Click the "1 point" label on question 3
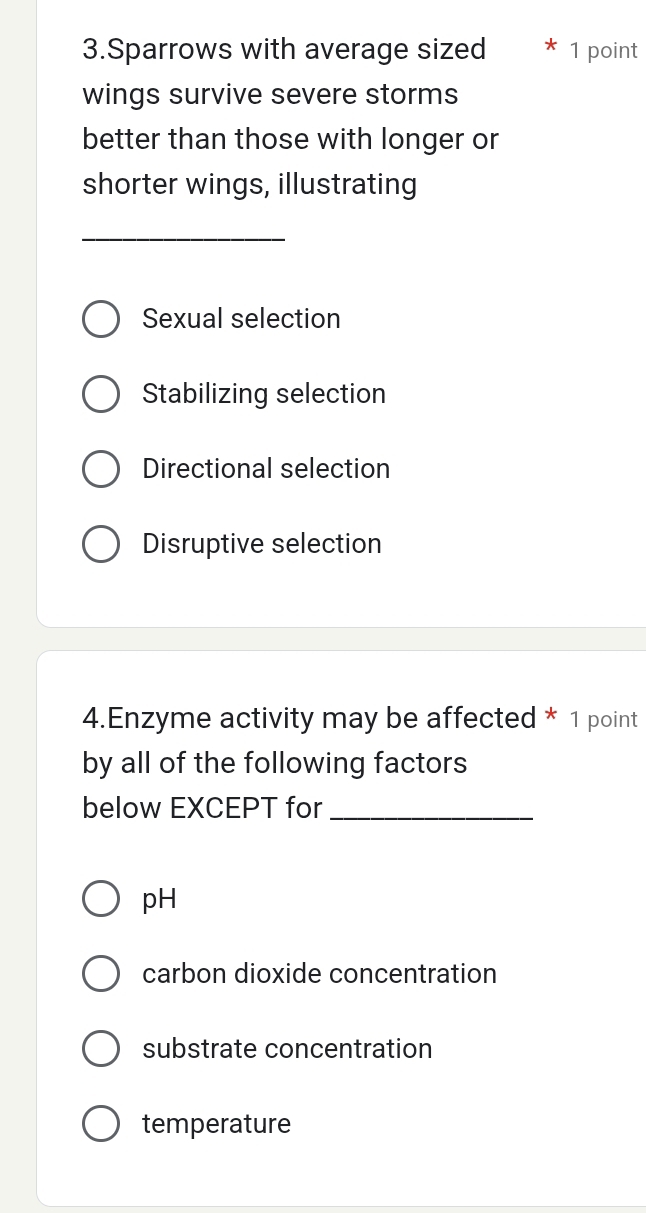The height and width of the screenshot is (1213, 646). (603, 49)
